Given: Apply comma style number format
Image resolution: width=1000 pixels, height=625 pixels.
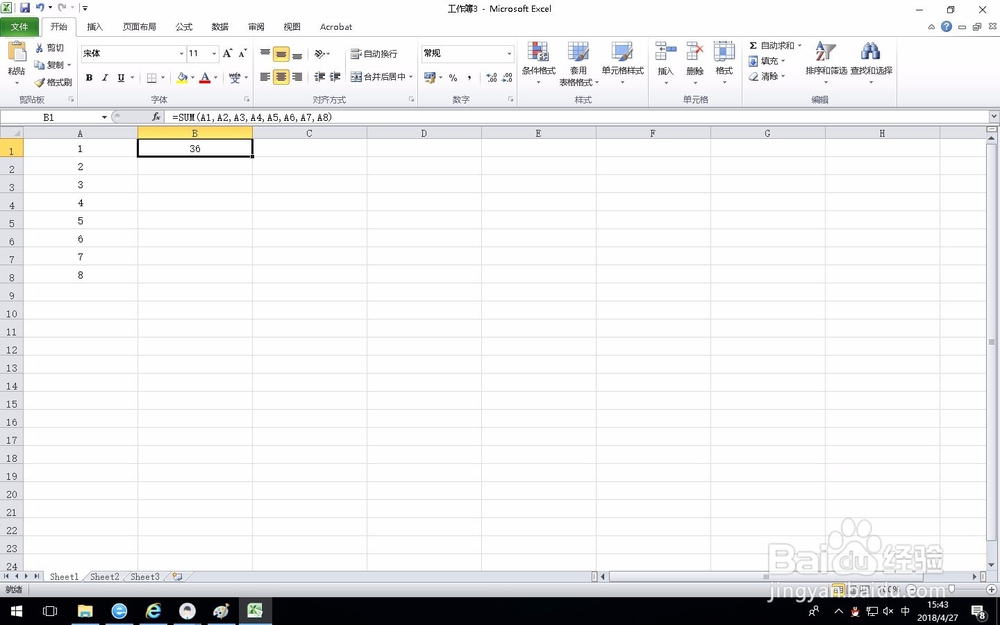Looking at the screenshot, I should coord(469,78).
